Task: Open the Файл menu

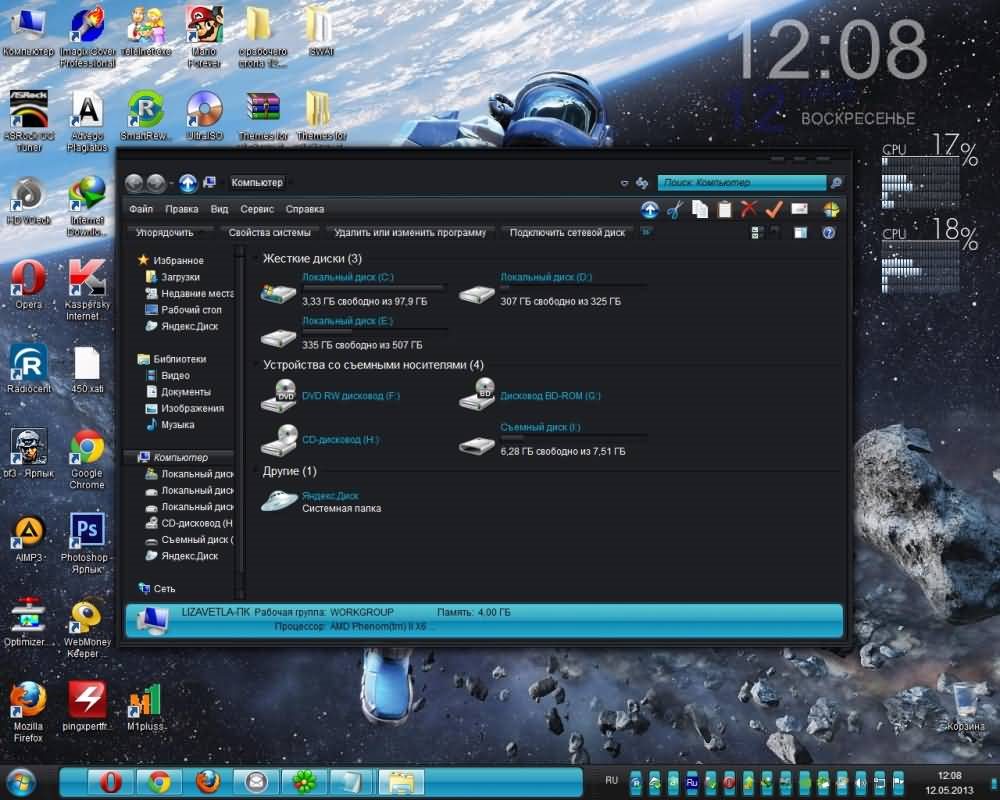Action: (141, 209)
